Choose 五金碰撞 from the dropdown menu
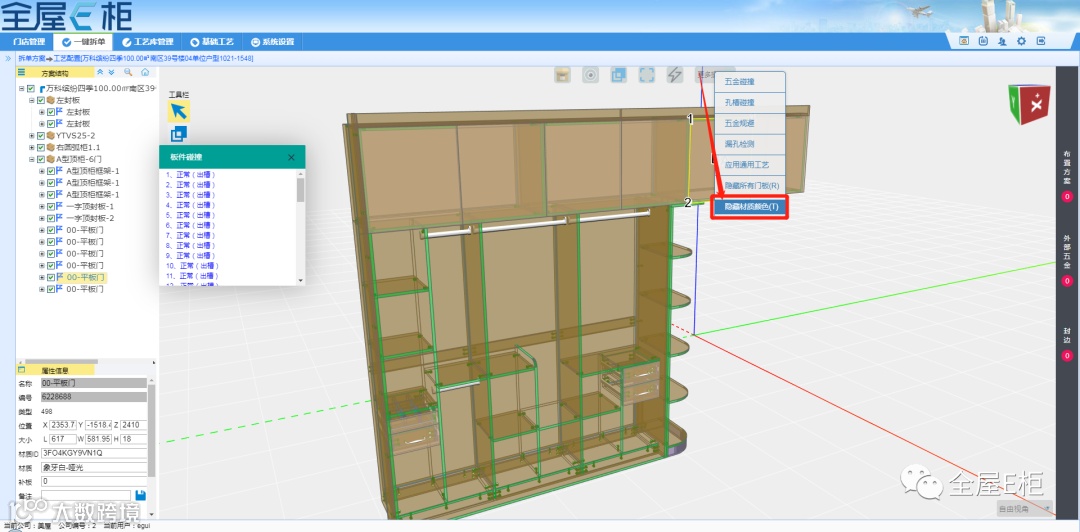This screenshot has height=532, width=1080. tap(749, 81)
